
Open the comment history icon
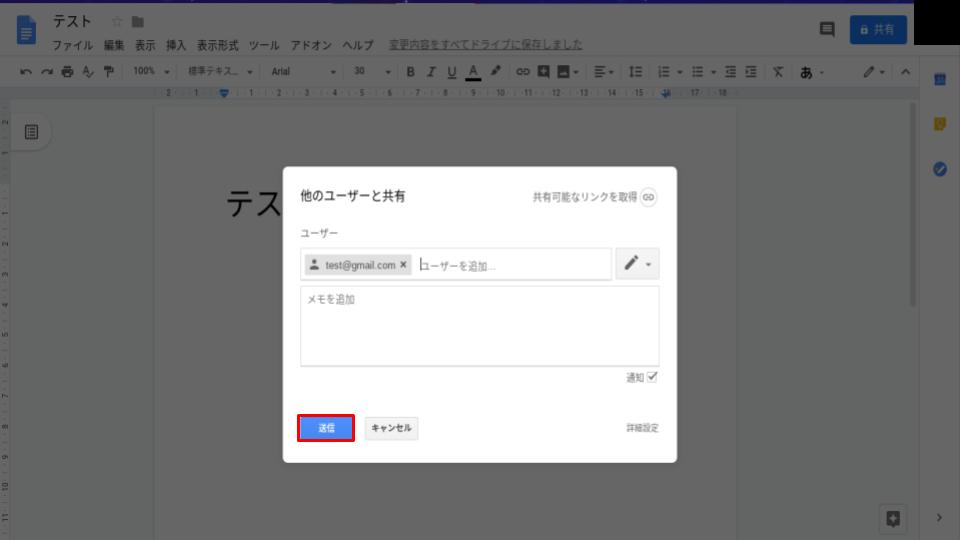click(827, 29)
